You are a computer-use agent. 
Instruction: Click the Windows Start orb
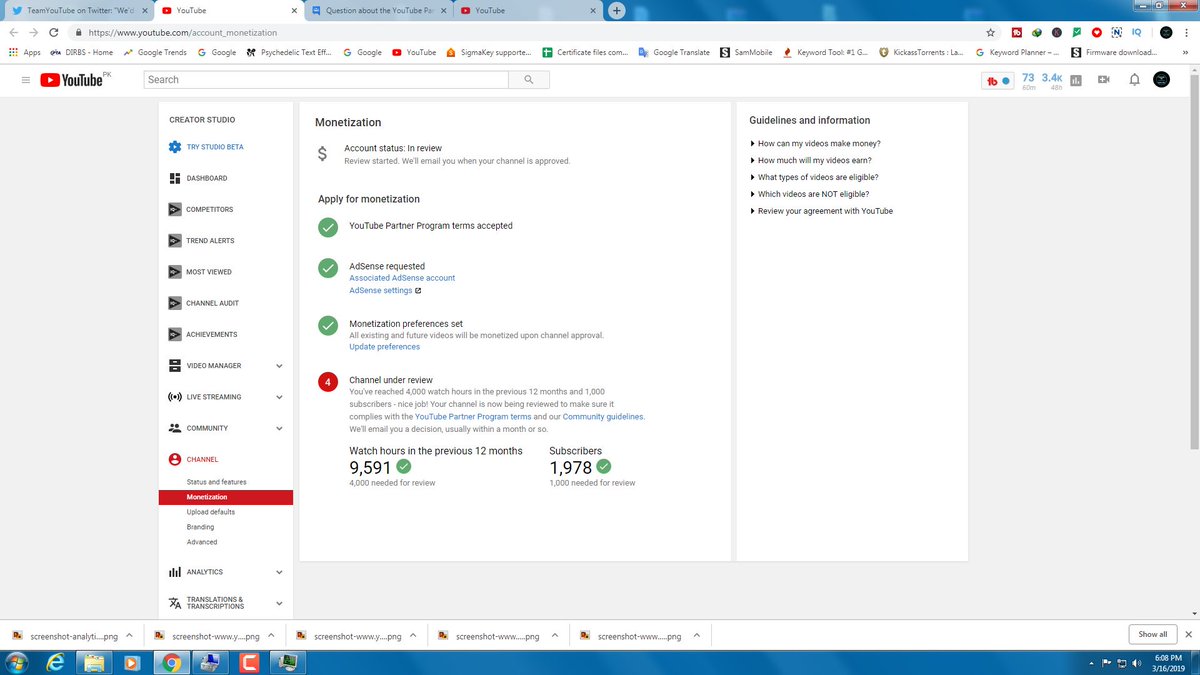(x=18, y=662)
